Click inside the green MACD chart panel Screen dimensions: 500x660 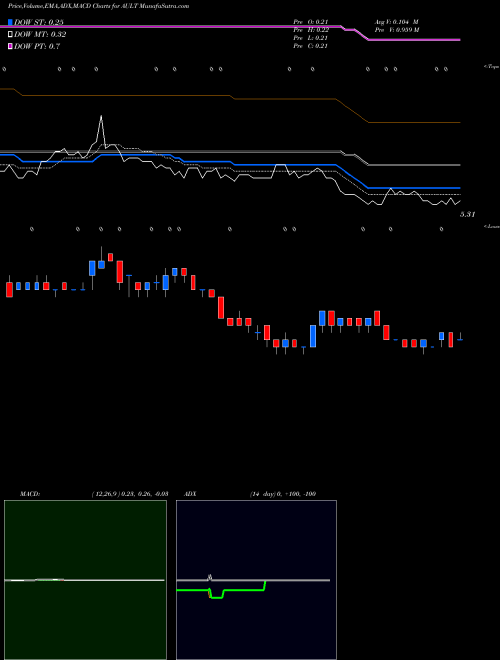point(85,580)
